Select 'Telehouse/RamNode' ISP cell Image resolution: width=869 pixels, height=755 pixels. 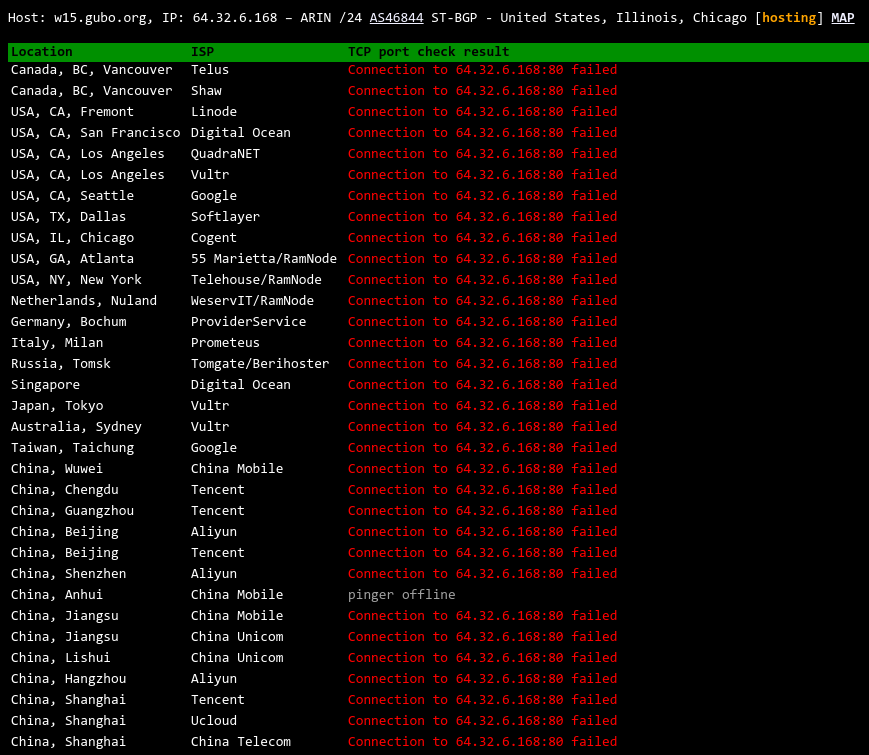256,280
